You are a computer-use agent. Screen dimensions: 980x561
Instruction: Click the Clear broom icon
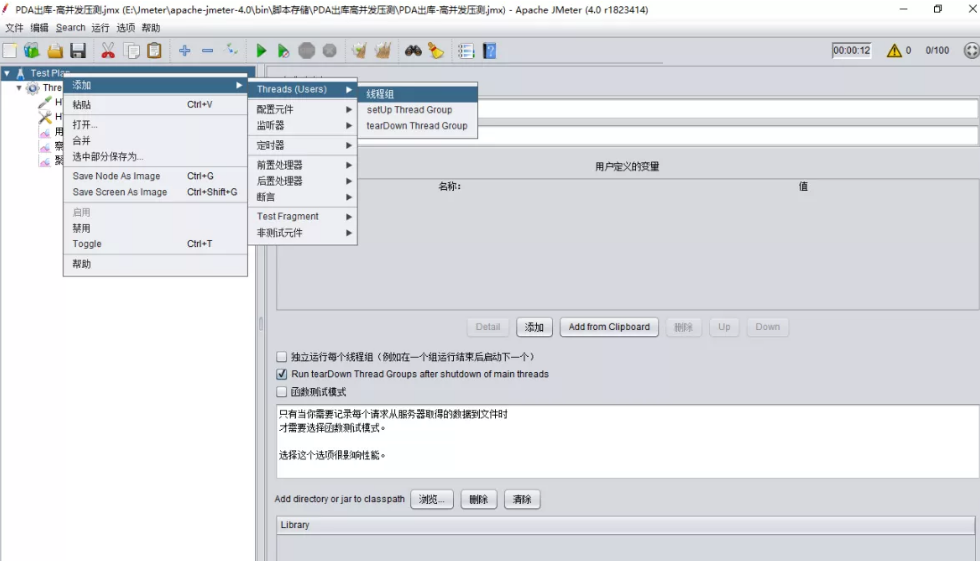coord(359,51)
